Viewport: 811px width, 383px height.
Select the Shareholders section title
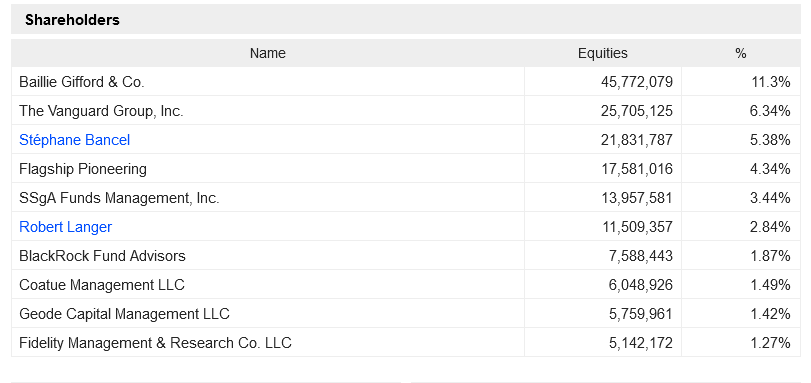72,20
